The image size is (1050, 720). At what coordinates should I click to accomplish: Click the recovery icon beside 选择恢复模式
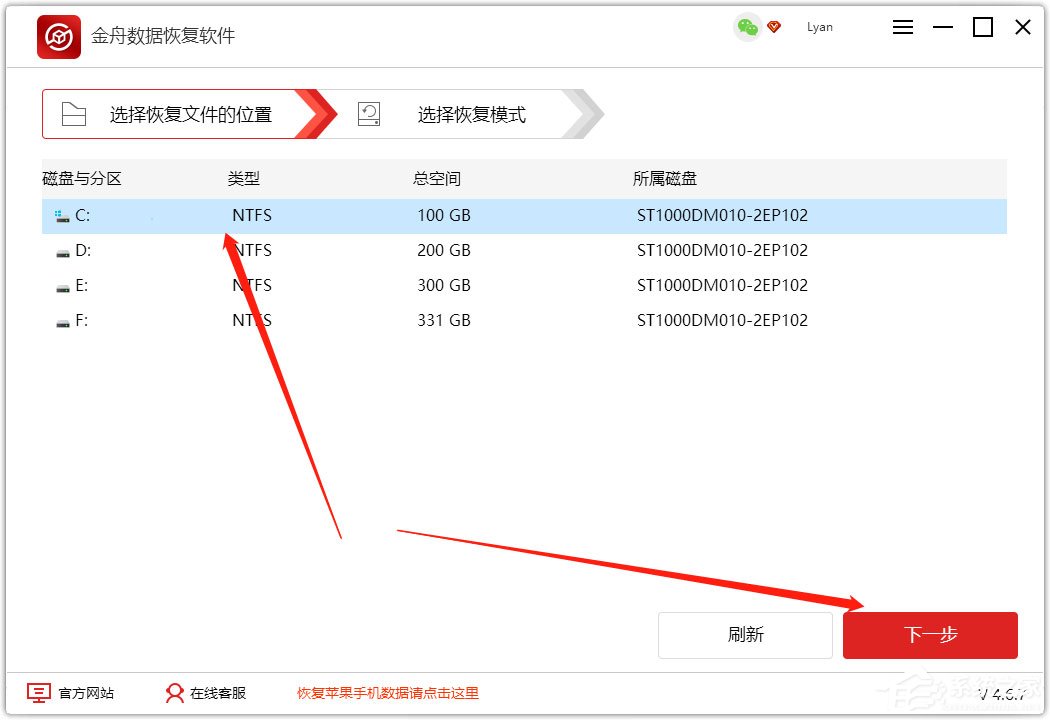pos(369,114)
